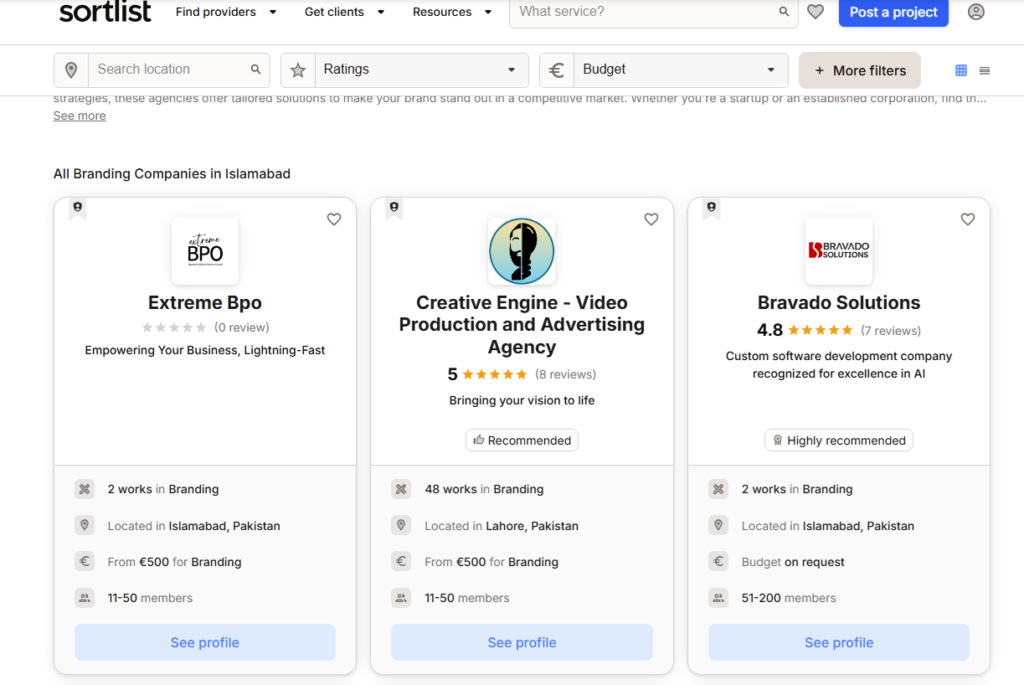Open the Budget dropdown
Viewport: 1024px width, 685px height.
pos(680,70)
